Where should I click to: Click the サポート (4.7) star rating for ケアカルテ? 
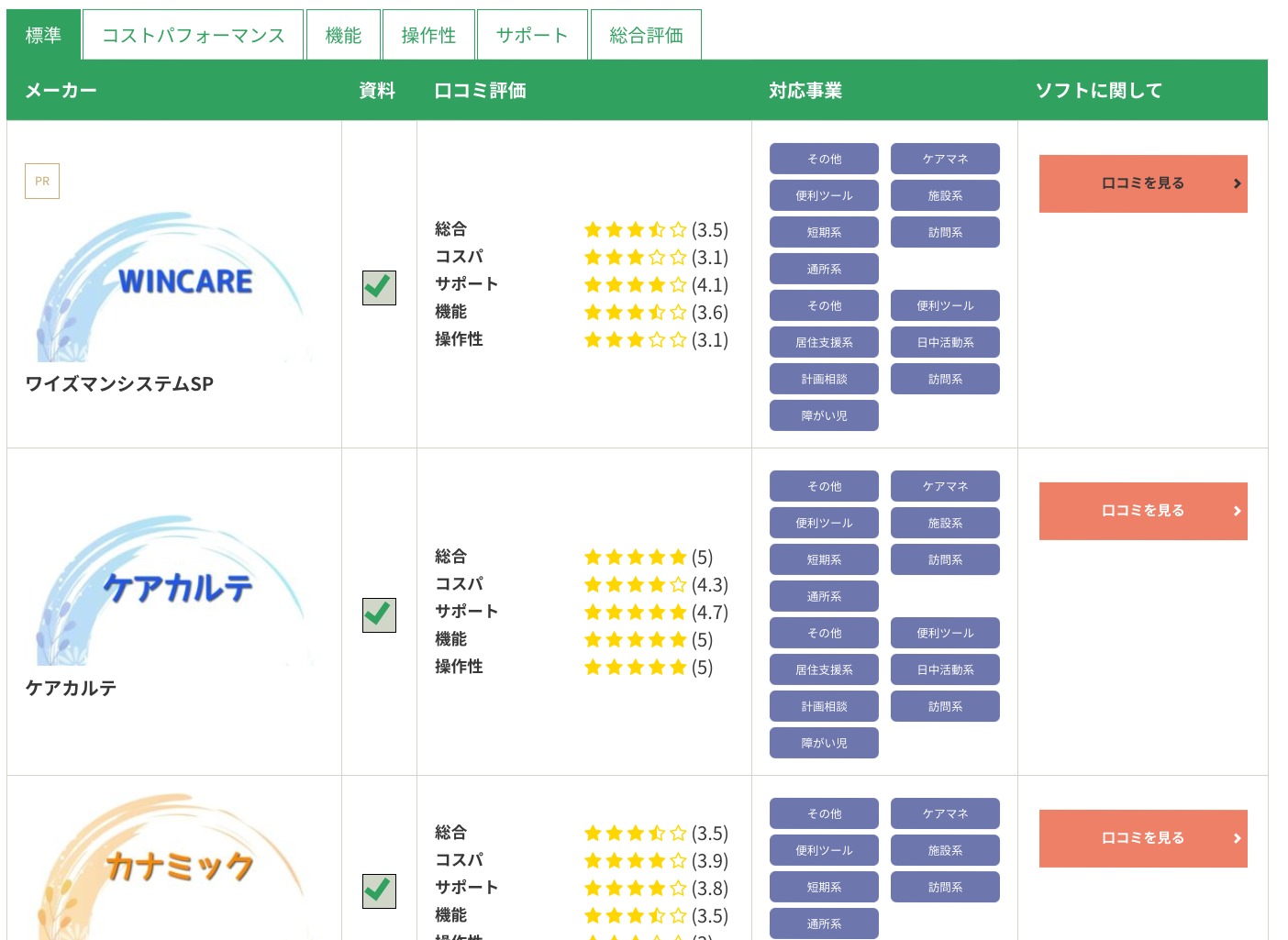coord(656,612)
